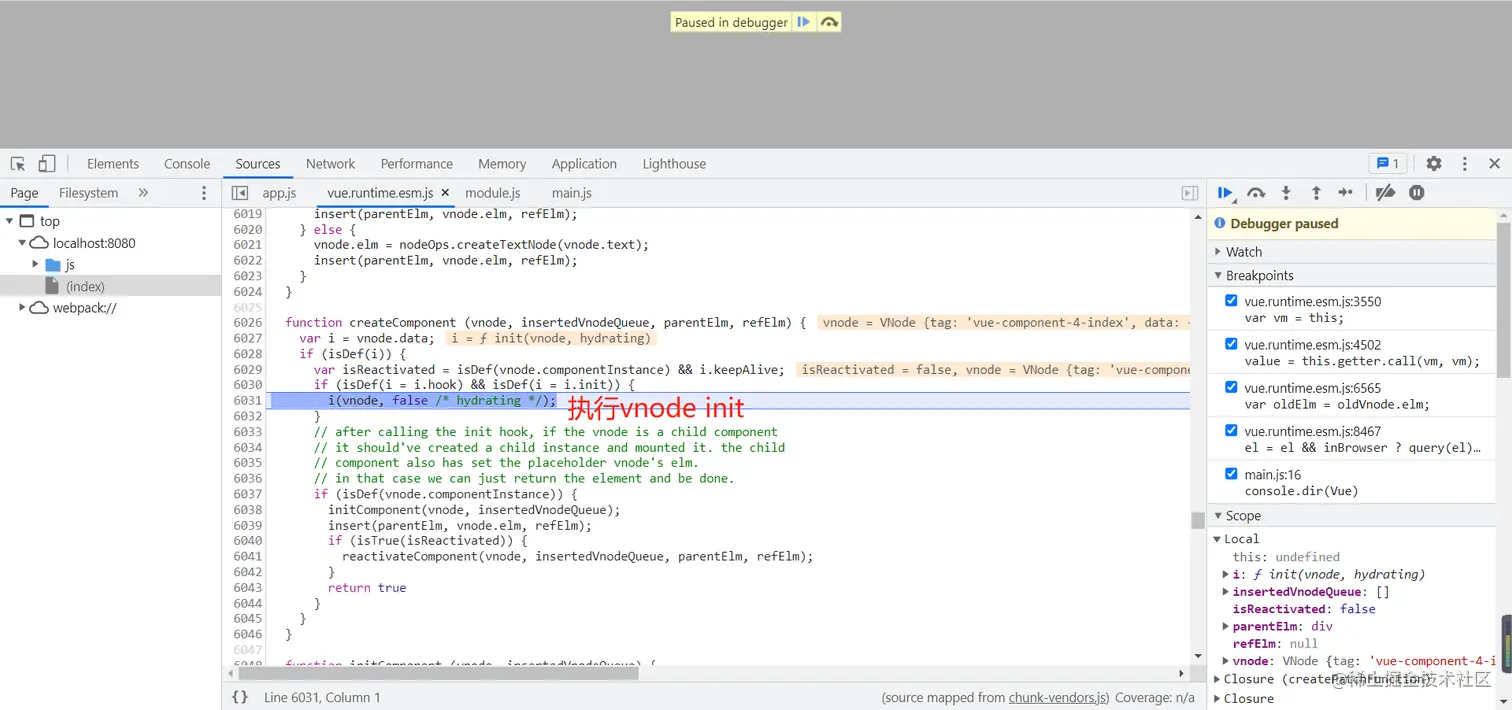Open DevTools more options menu
This screenshot has width=1512, height=710.
1465,164
